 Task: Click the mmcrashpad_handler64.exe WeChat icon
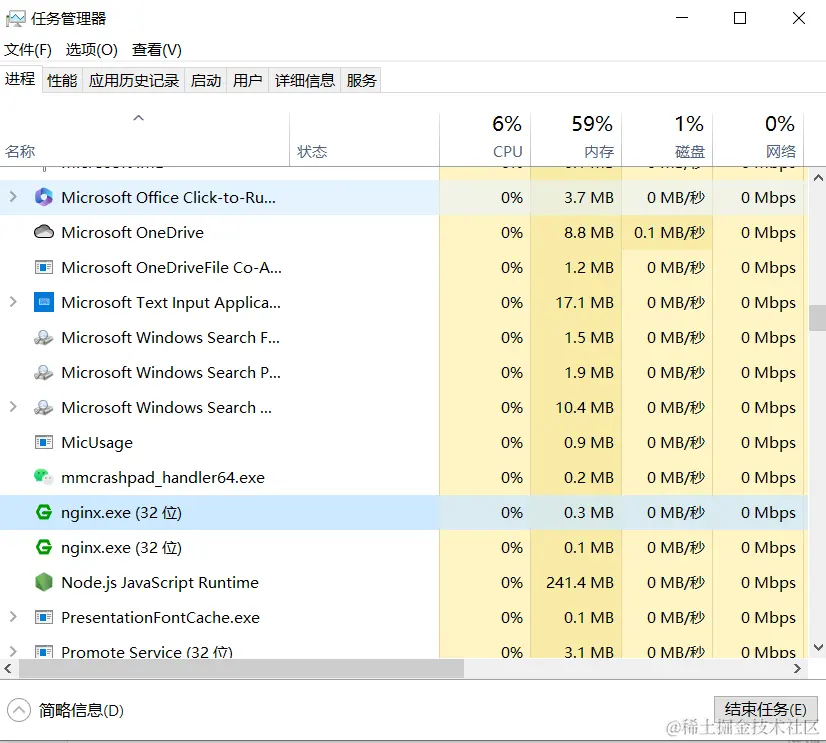coord(44,477)
